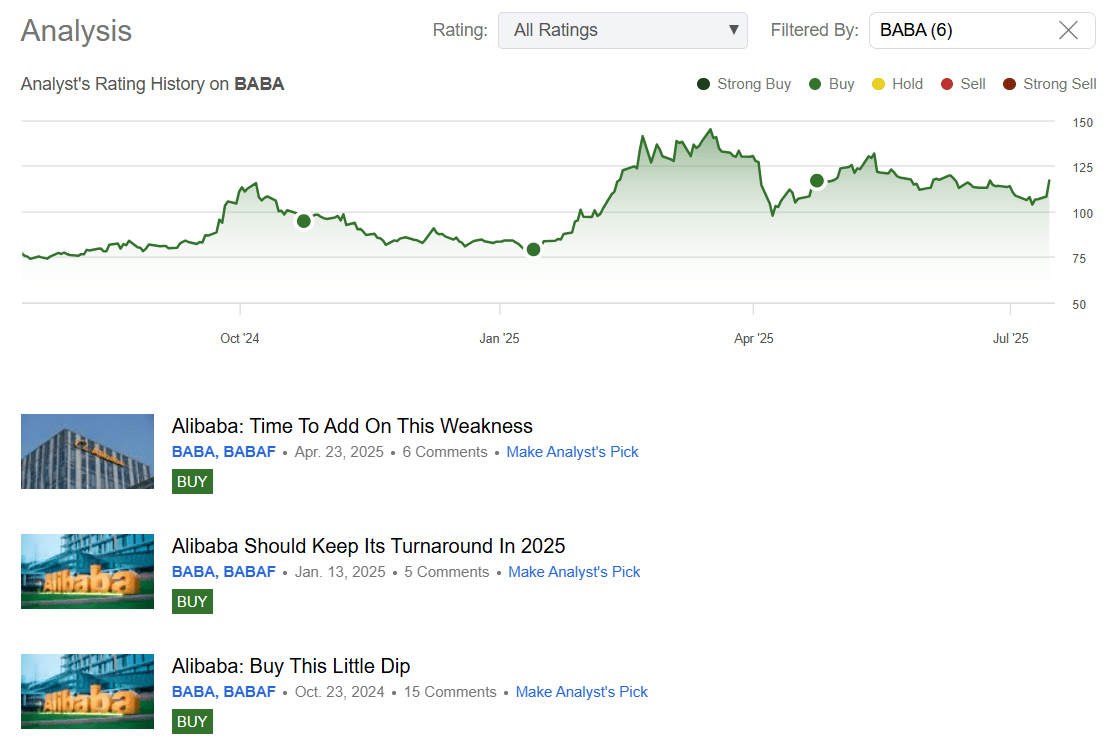The height and width of the screenshot is (746, 1111).
Task: Make the April 23 article Analyst's Pick
Action: (572, 452)
